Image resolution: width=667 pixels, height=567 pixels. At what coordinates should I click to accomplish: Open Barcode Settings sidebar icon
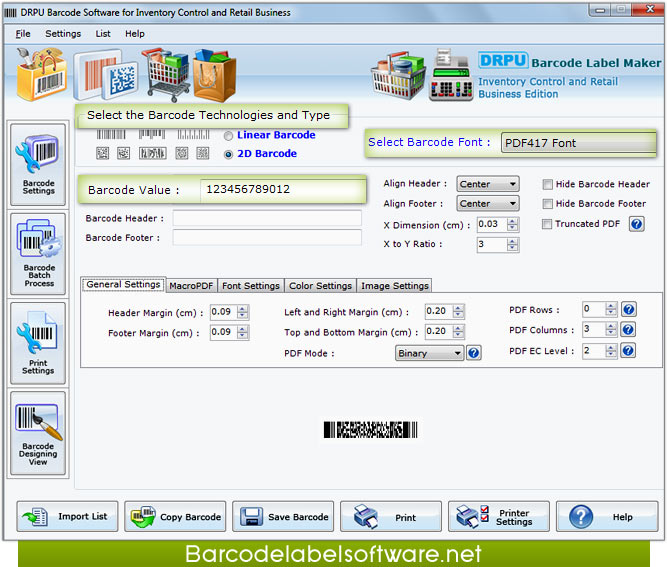tap(38, 164)
